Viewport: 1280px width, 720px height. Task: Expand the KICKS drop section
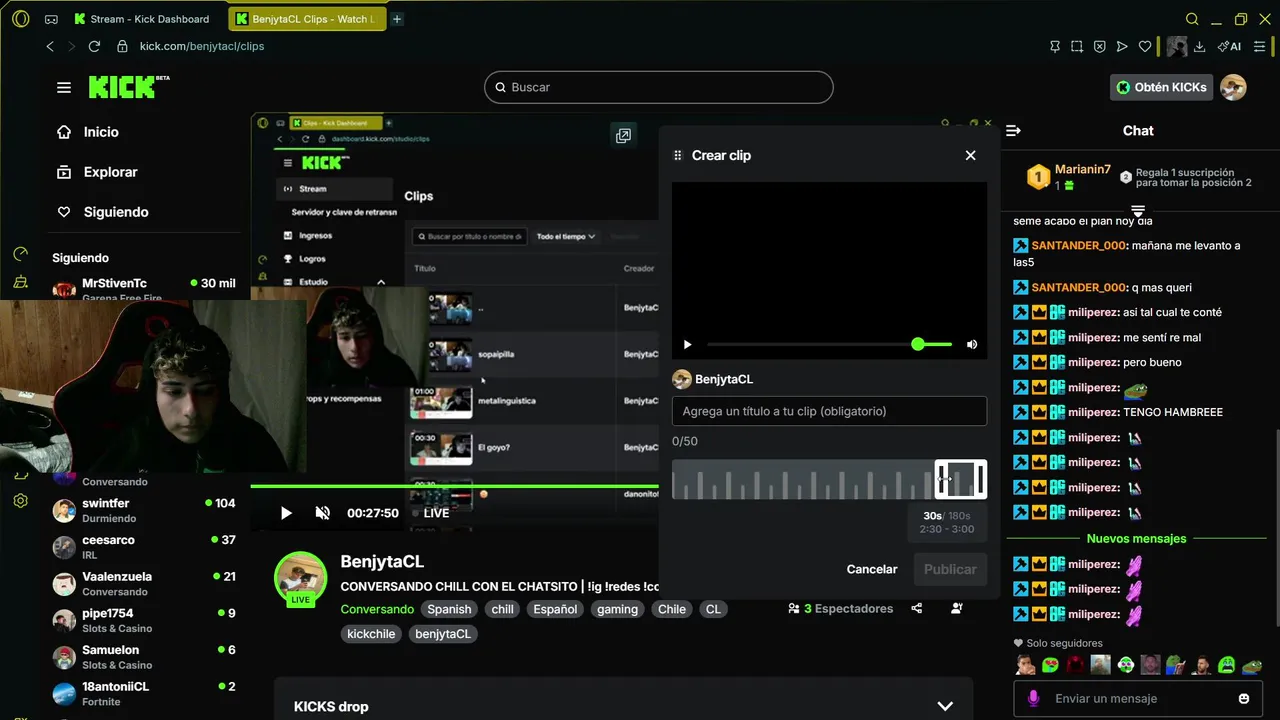[x=945, y=706]
